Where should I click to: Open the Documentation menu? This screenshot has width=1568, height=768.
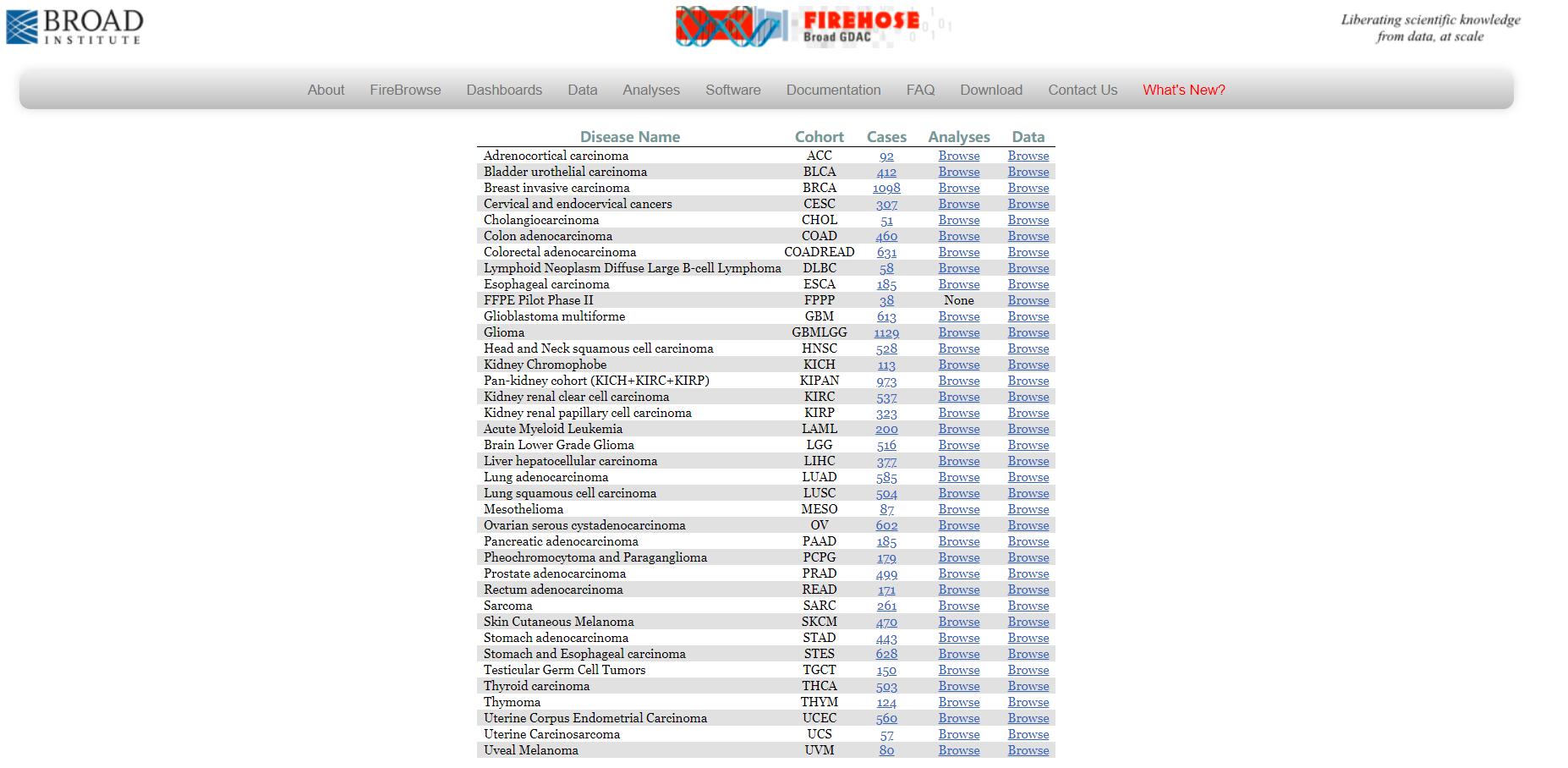click(833, 90)
